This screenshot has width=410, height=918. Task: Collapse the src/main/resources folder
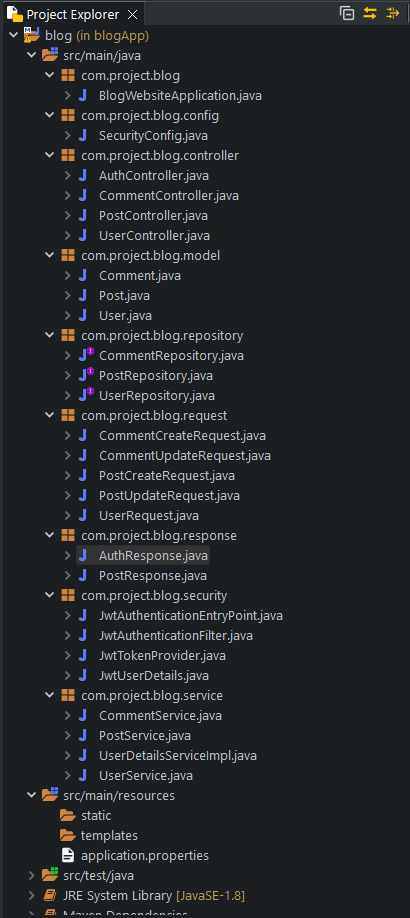[31, 796]
